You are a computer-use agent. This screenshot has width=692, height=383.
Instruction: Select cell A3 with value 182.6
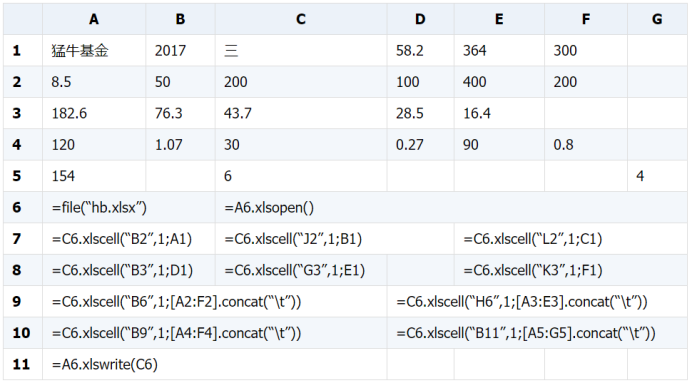[x=94, y=113]
